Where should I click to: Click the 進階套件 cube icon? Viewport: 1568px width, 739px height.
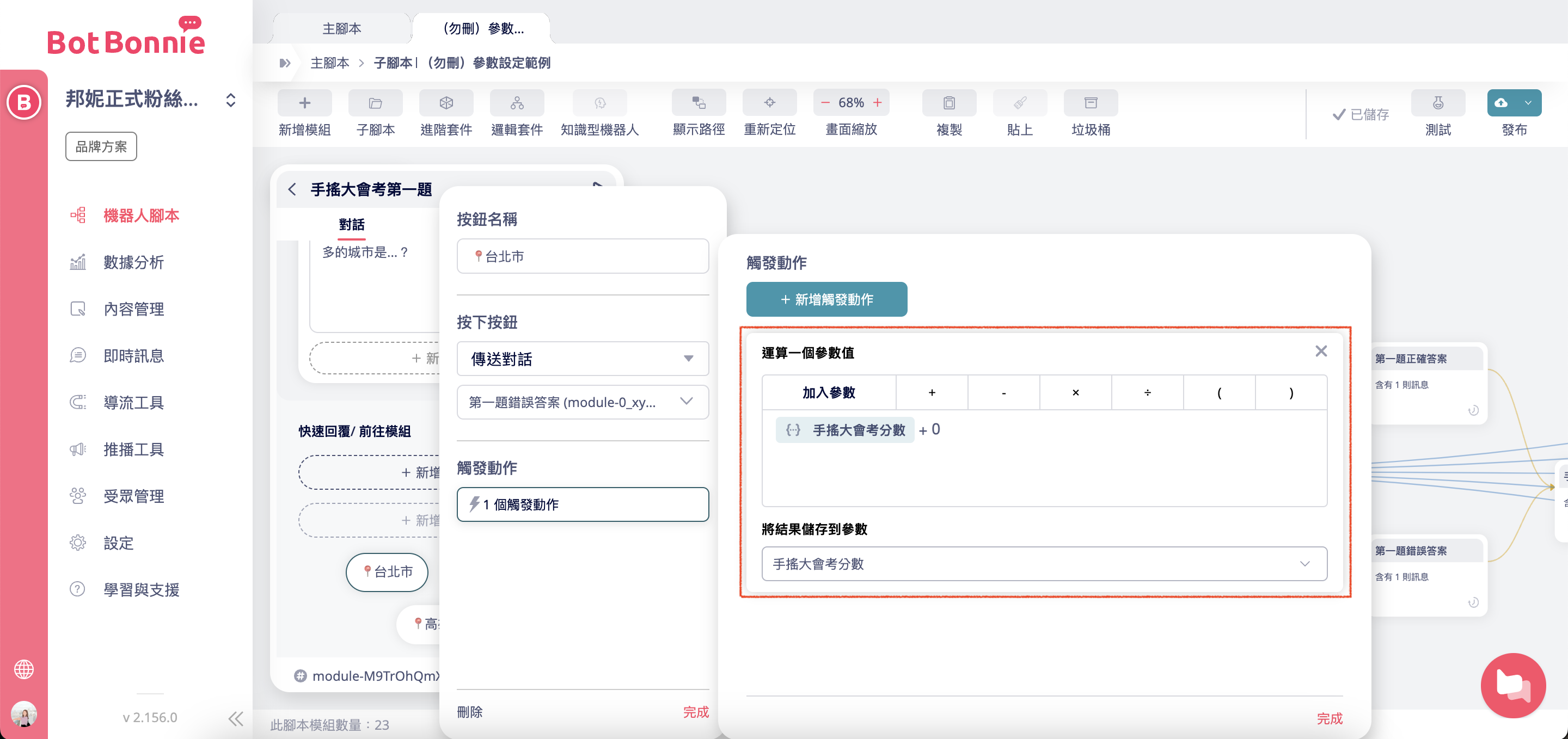pos(445,103)
